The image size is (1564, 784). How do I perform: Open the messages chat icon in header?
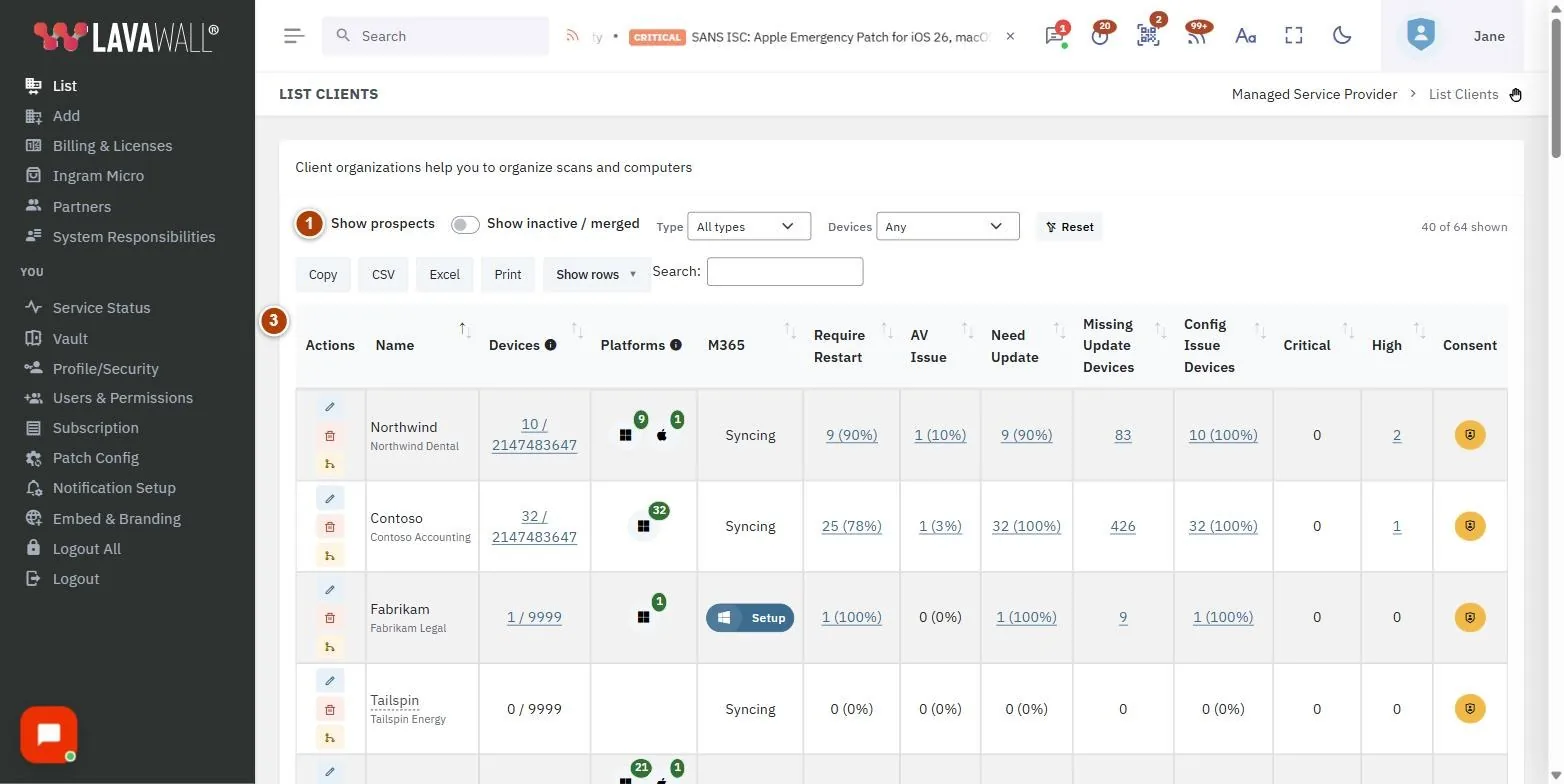1054,36
